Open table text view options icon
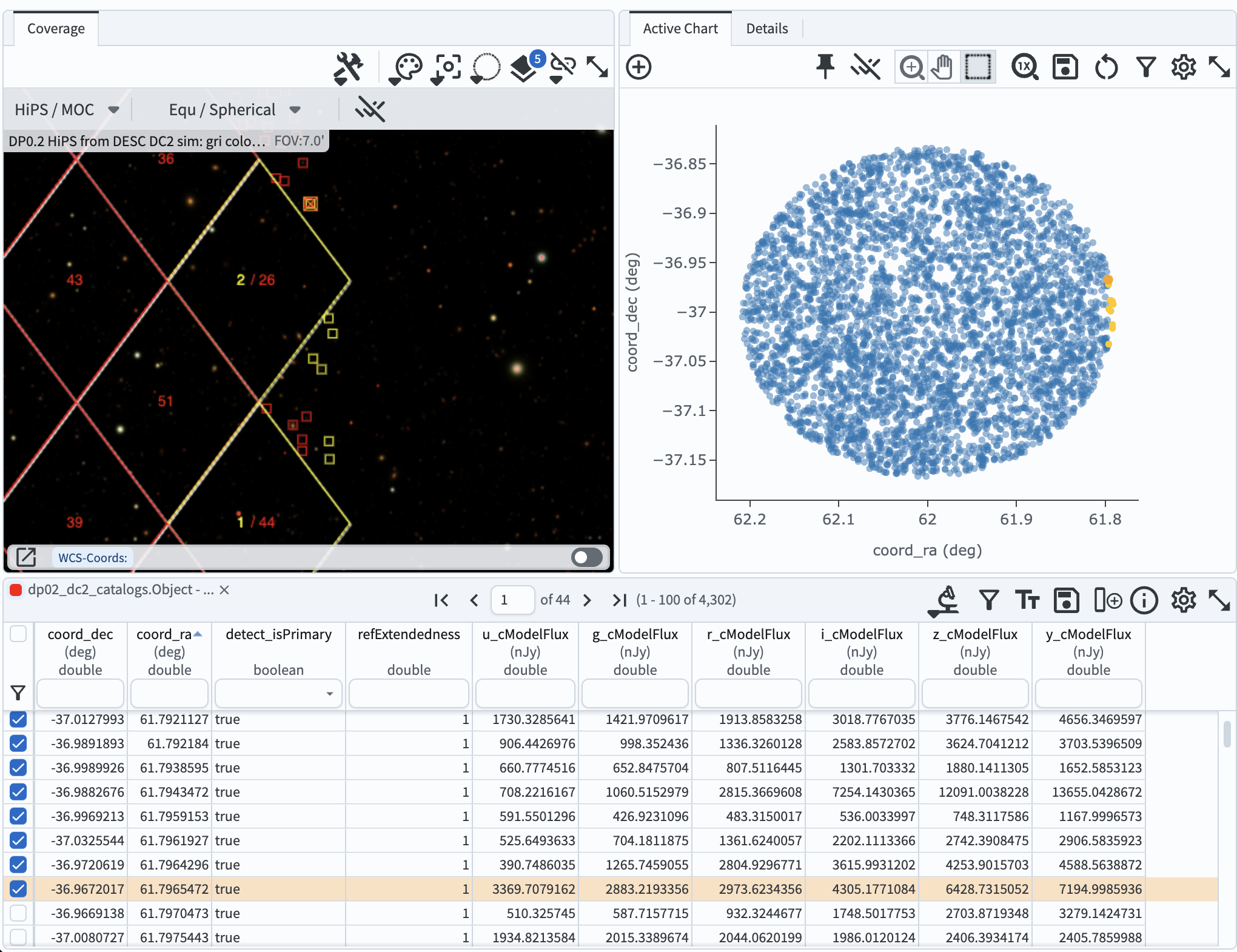 coord(1027,600)
